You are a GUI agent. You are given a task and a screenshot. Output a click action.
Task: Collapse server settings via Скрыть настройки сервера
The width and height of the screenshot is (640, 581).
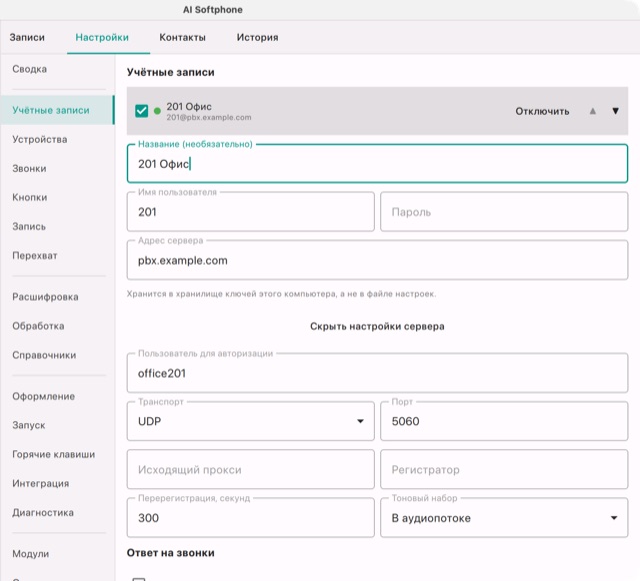(377, 326)
